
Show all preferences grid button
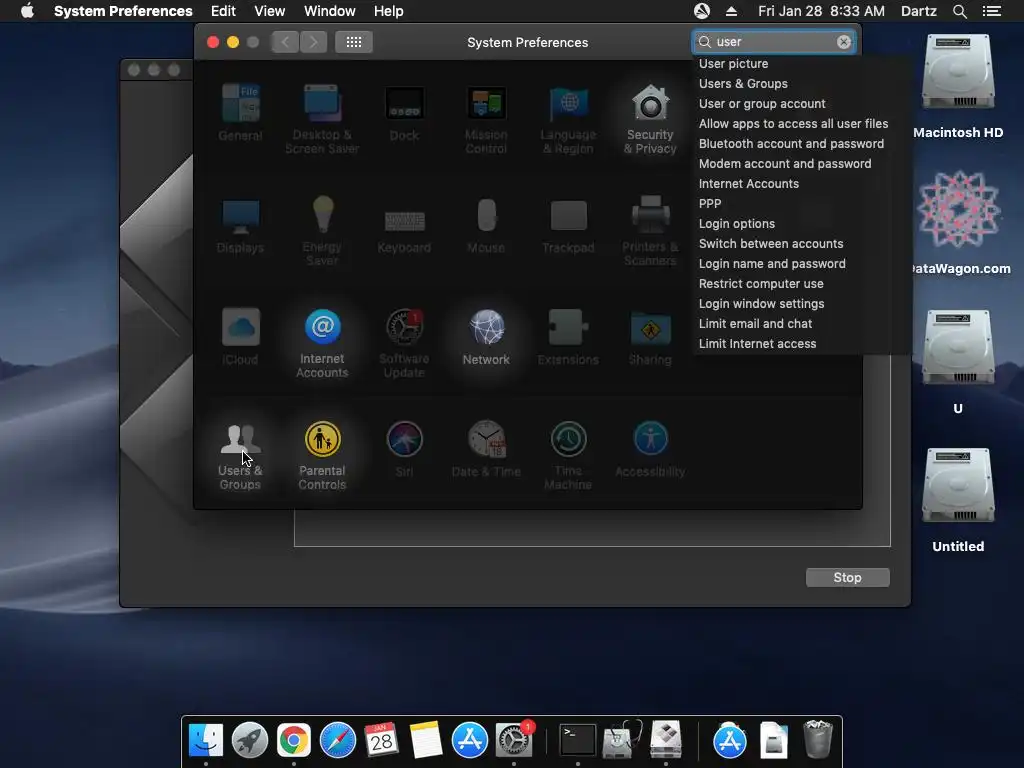354,42
